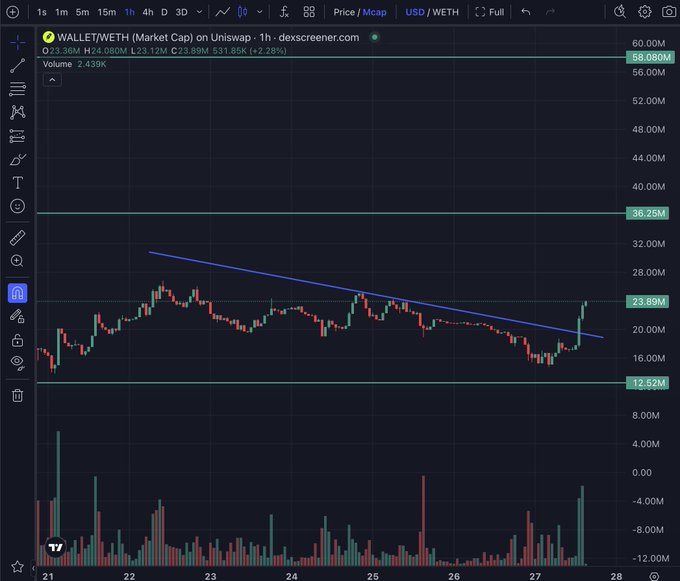Toggle stay in drawing mode

tap(17, 317)
